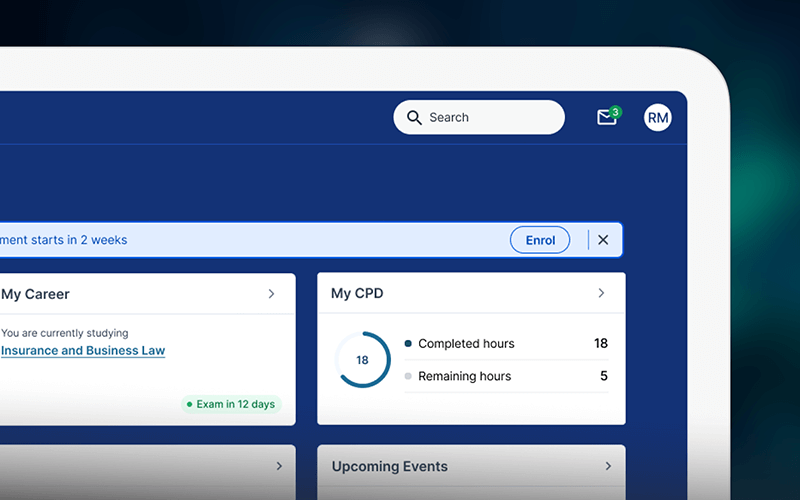Click the grey dot beside Remaining hours

[408, 377]
